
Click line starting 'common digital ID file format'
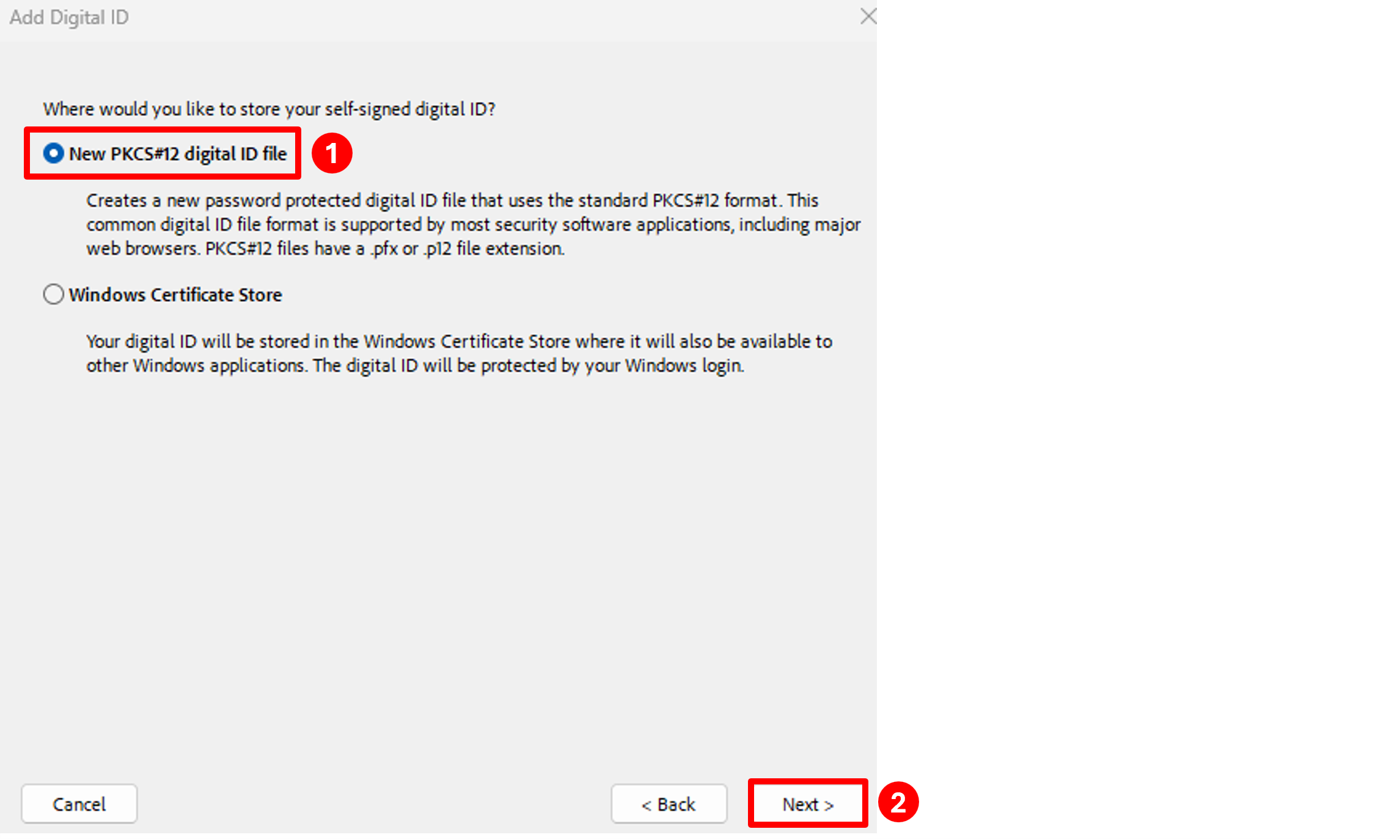tap(473, 225)
